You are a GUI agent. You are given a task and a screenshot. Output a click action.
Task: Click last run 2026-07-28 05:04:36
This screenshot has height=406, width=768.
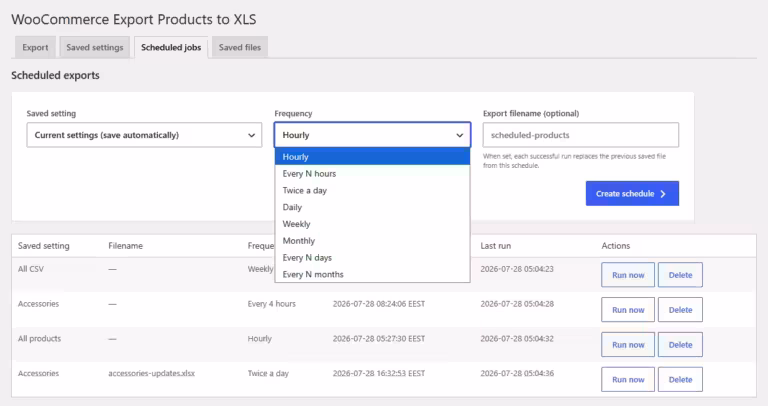click(517, 373)
